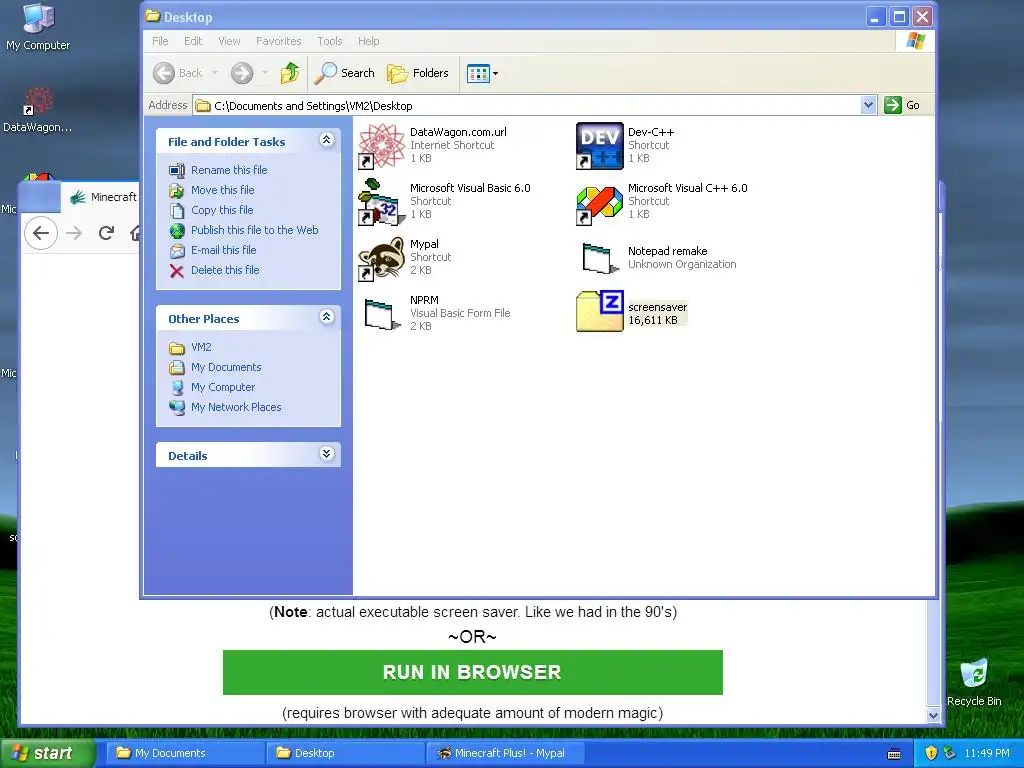
Task: Click the keyboard icon on taskbar
Action: [894, 754]
